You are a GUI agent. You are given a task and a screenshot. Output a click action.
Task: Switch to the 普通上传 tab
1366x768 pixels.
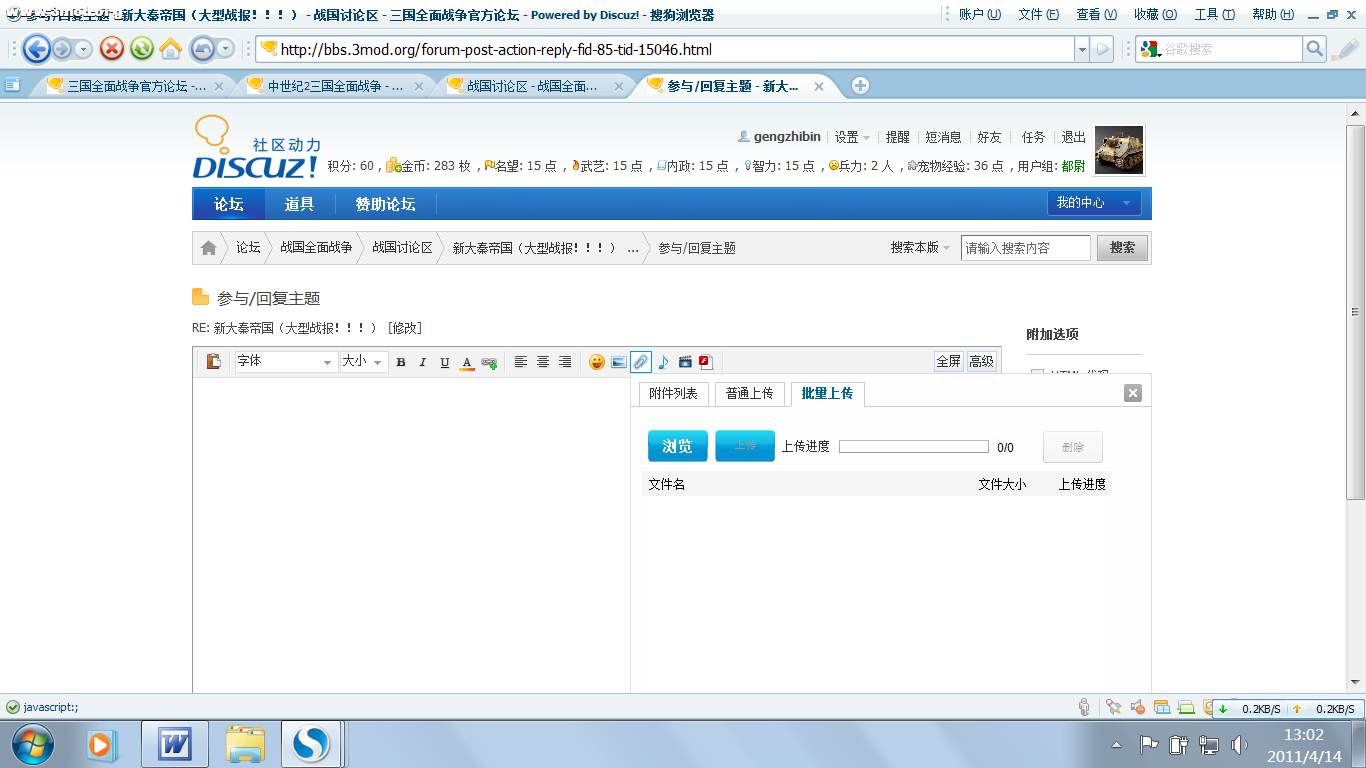pyautogui.click(x=749, y=393)
